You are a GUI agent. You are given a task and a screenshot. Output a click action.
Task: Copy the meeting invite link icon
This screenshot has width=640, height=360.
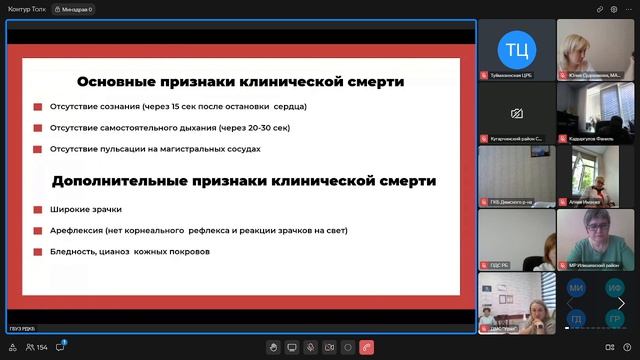click(600, 9)
